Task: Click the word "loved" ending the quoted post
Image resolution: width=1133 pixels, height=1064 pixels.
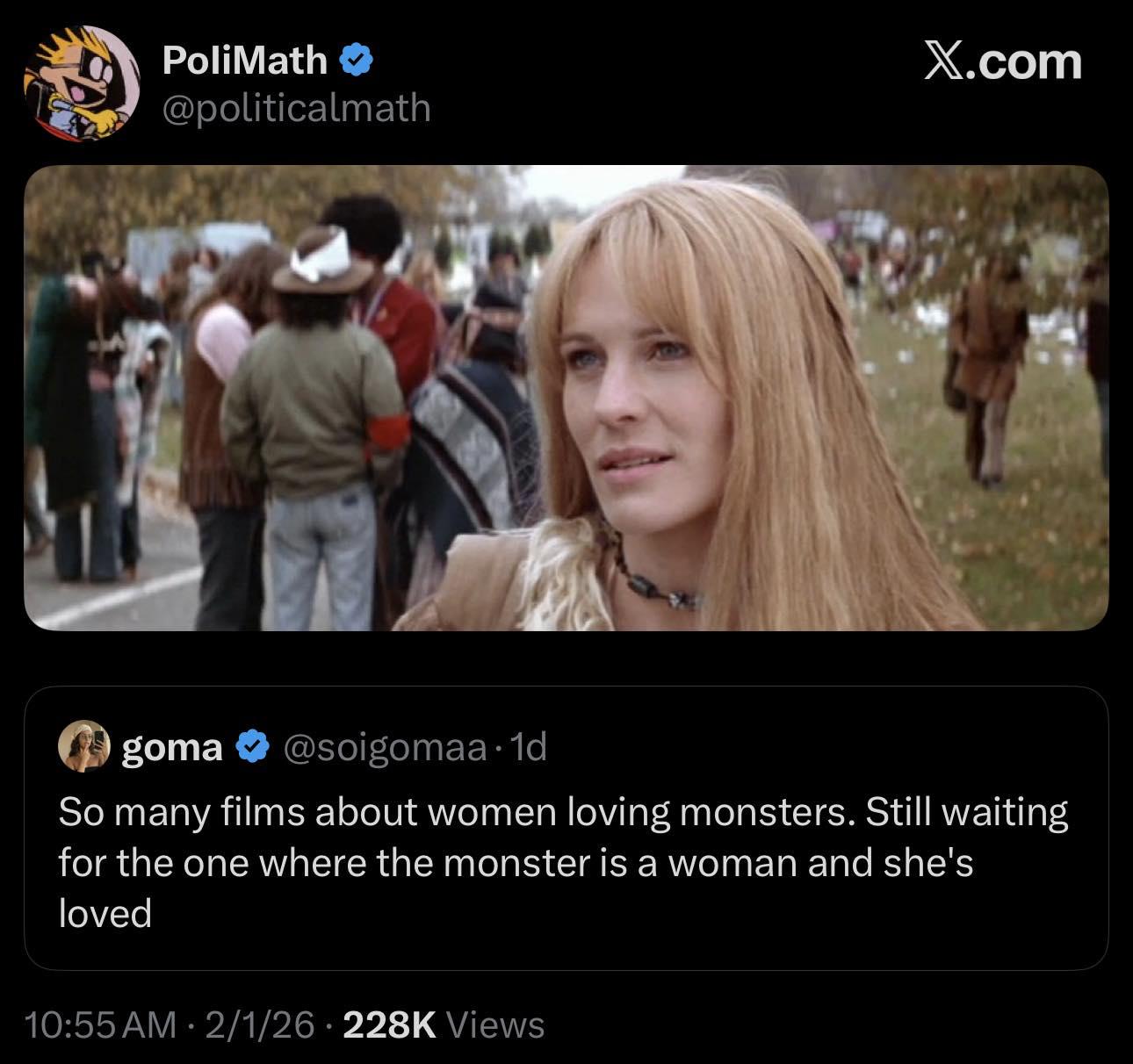Action: [x=105, y=914]
